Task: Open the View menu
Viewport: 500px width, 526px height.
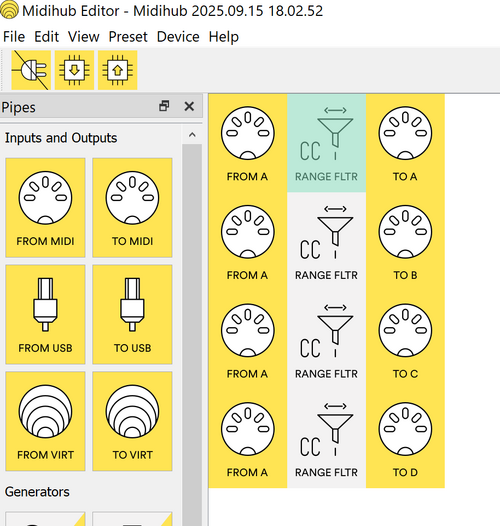Action: [x=84, y=37]
